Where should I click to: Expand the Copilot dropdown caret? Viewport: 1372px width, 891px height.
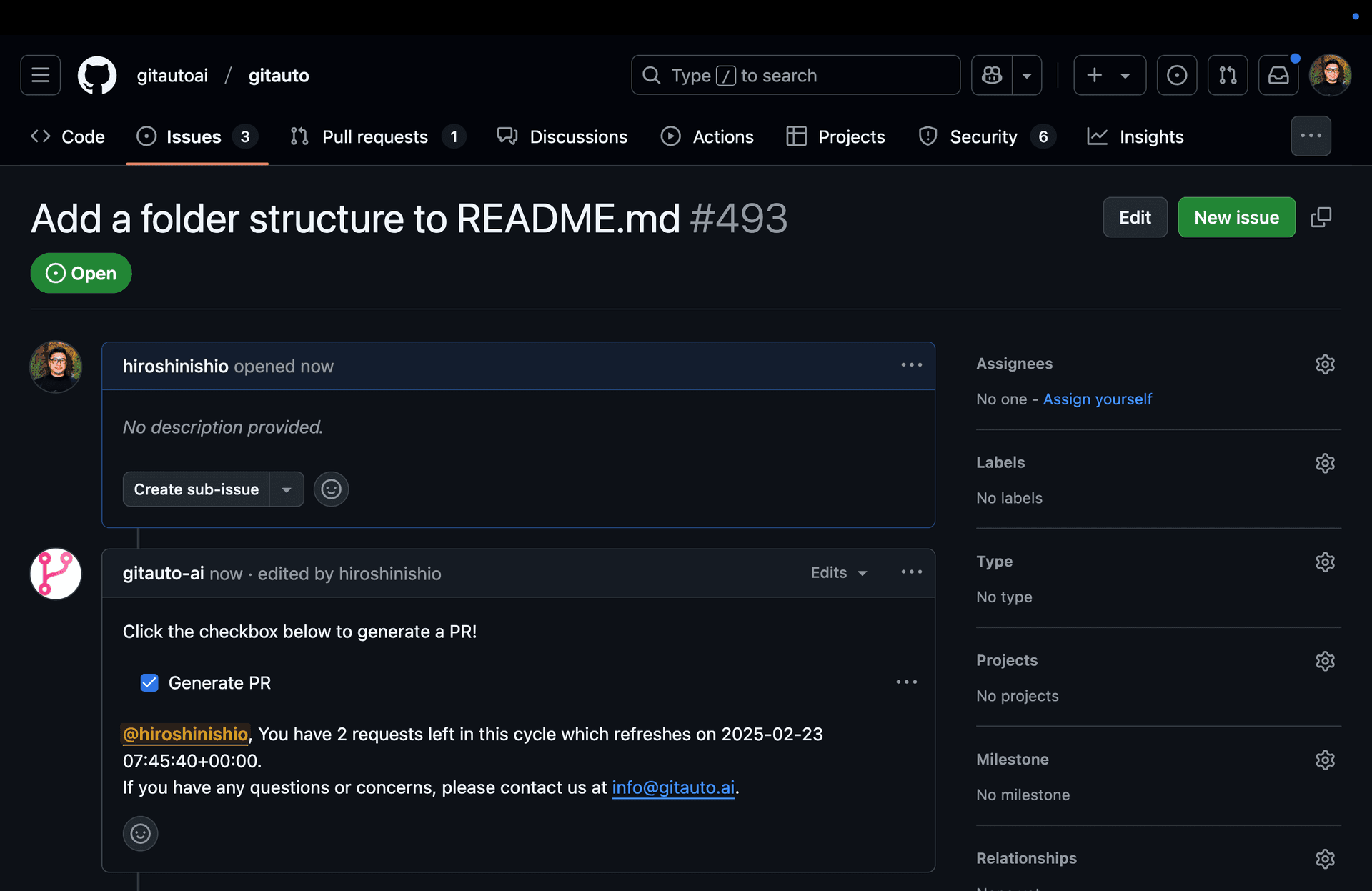click(1028, 75)
